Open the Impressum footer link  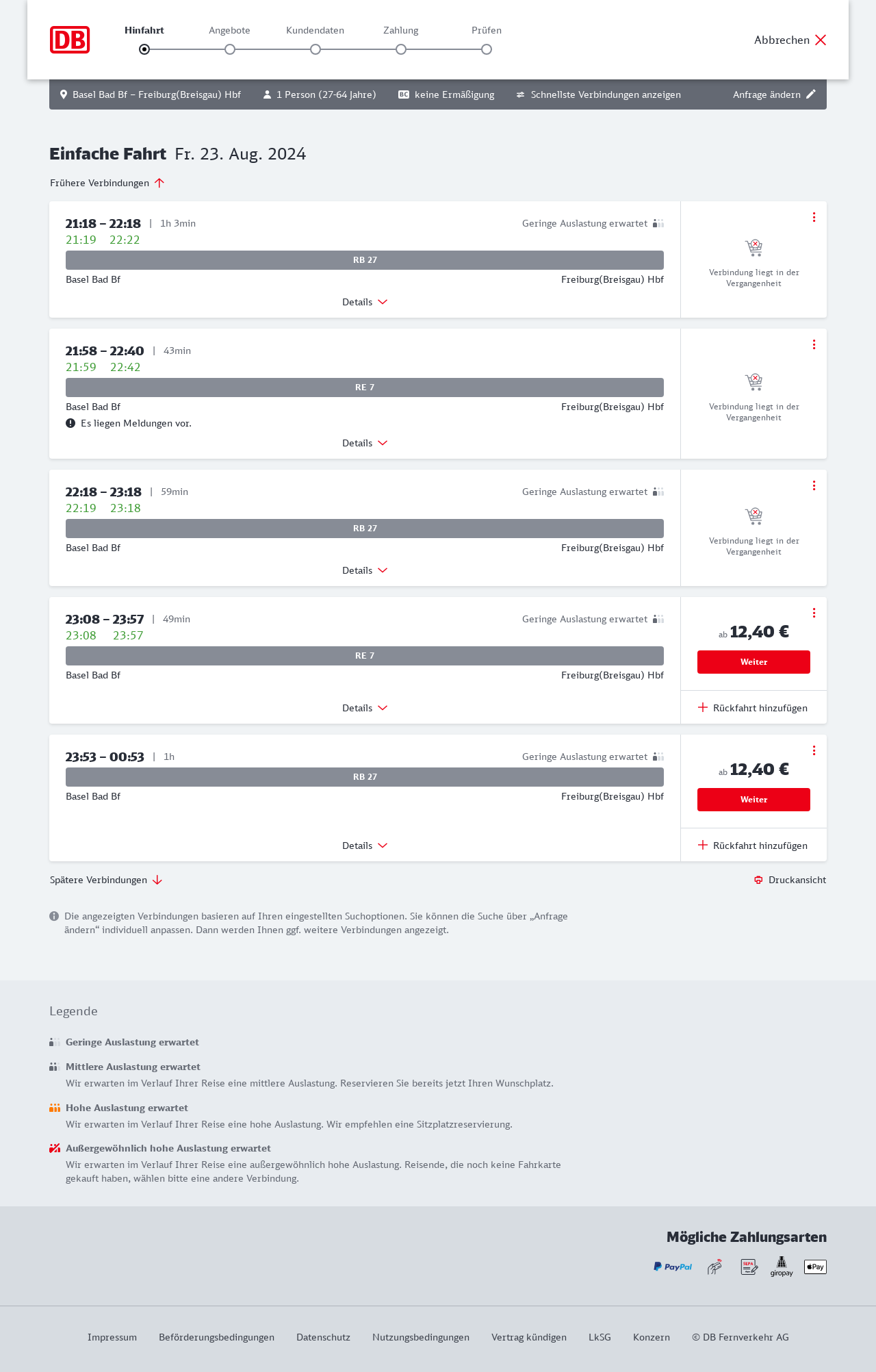[112, 1337]
